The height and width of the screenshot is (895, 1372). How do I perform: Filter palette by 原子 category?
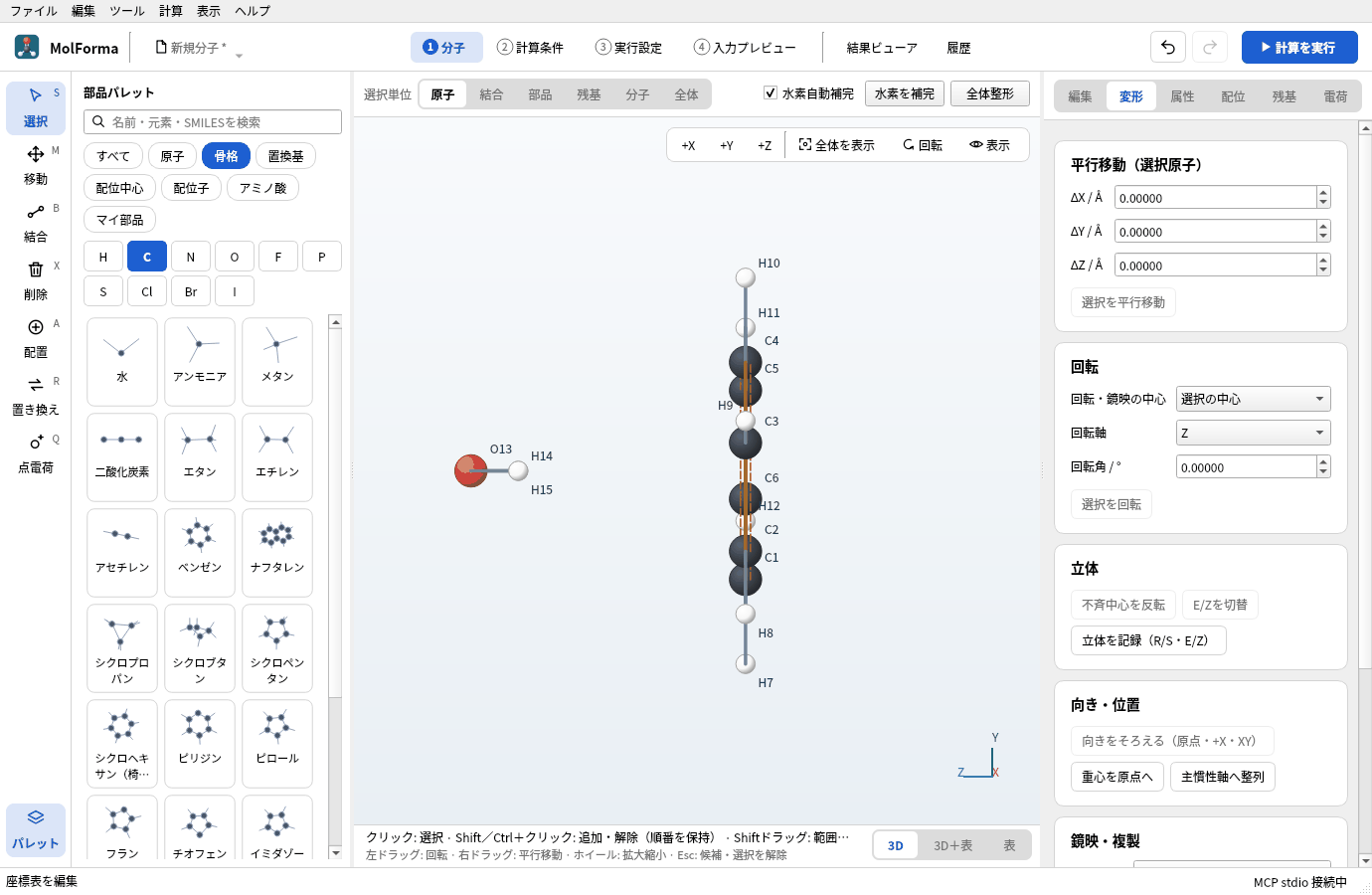pos(172,156)
